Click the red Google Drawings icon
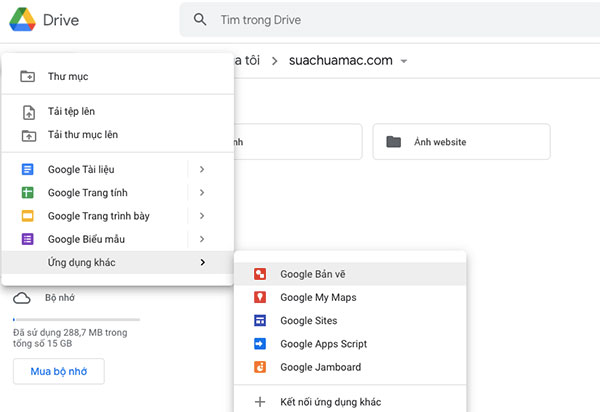Image resolution: width=600 pixels, height=412 pixels. [x=260, y=274]
